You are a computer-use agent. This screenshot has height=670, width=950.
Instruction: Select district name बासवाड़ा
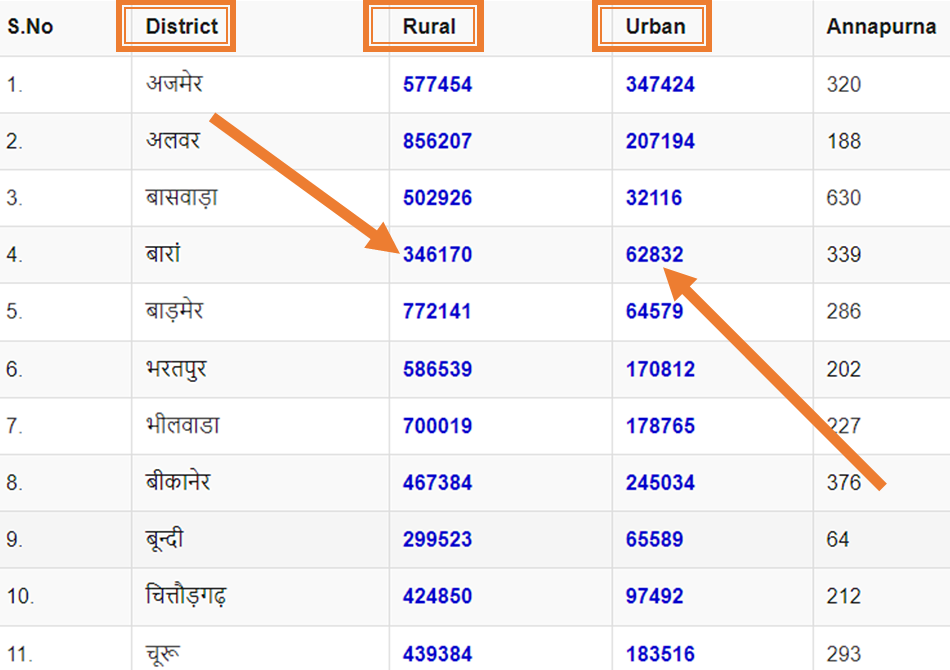click(182, 197)
